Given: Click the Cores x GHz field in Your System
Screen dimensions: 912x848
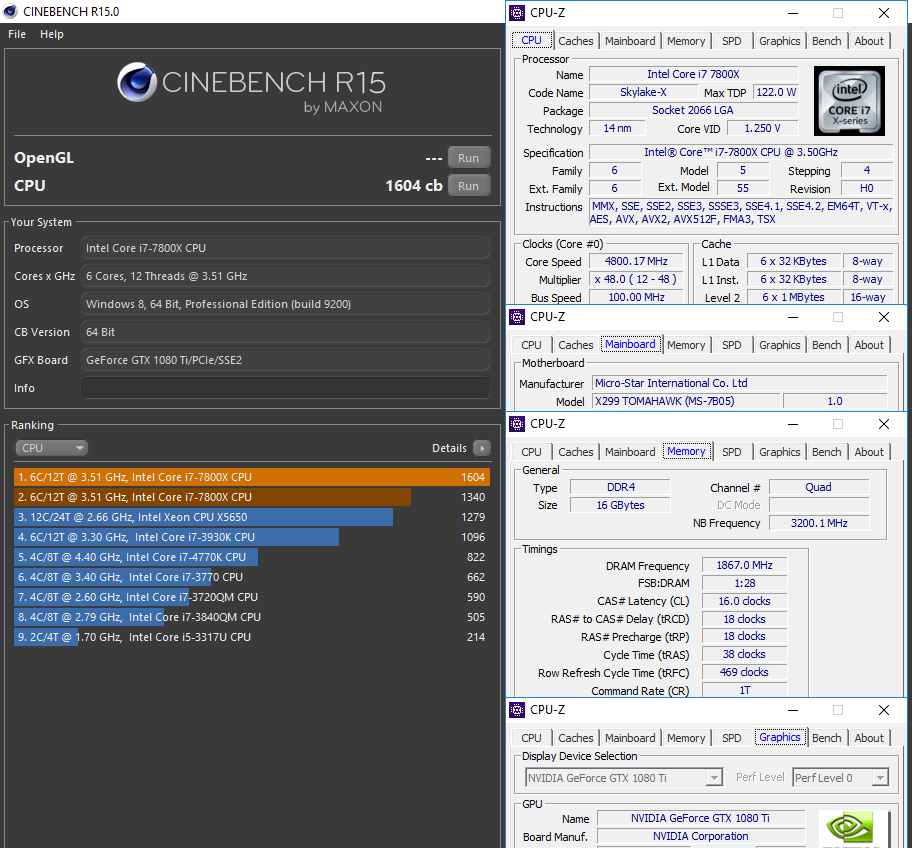Looking at the screenshot, I should (x=285, y=276).
